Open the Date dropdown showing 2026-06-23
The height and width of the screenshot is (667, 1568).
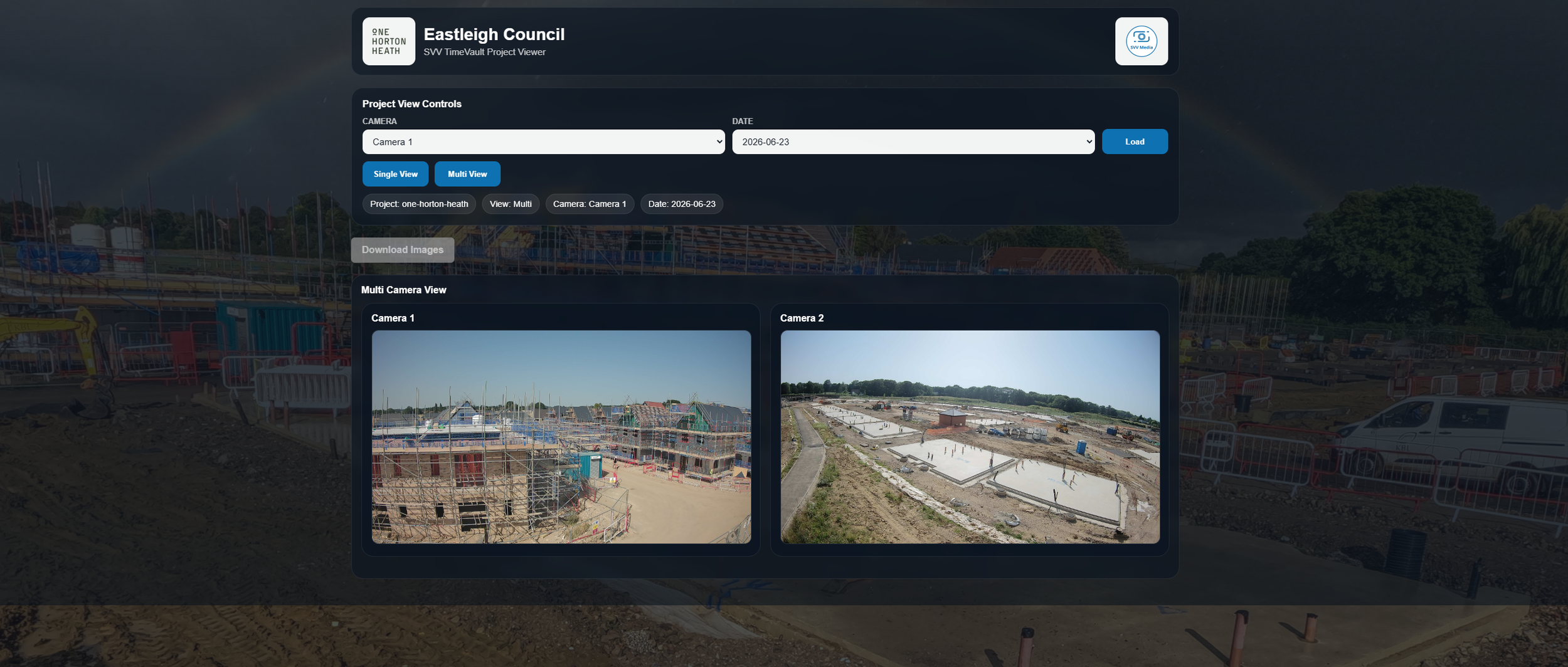(913, 142)
